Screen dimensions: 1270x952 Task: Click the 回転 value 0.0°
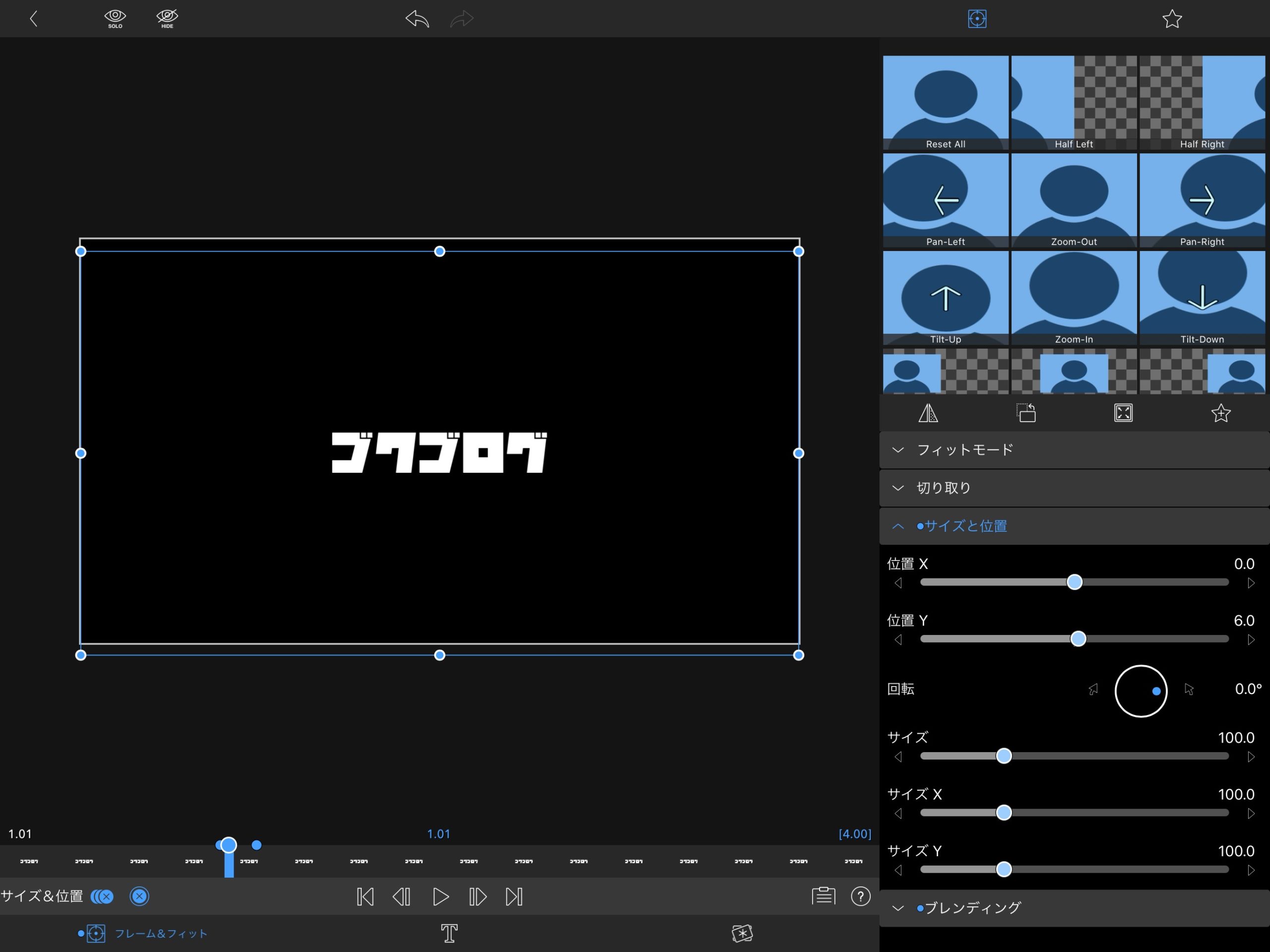coord(1248,689)
